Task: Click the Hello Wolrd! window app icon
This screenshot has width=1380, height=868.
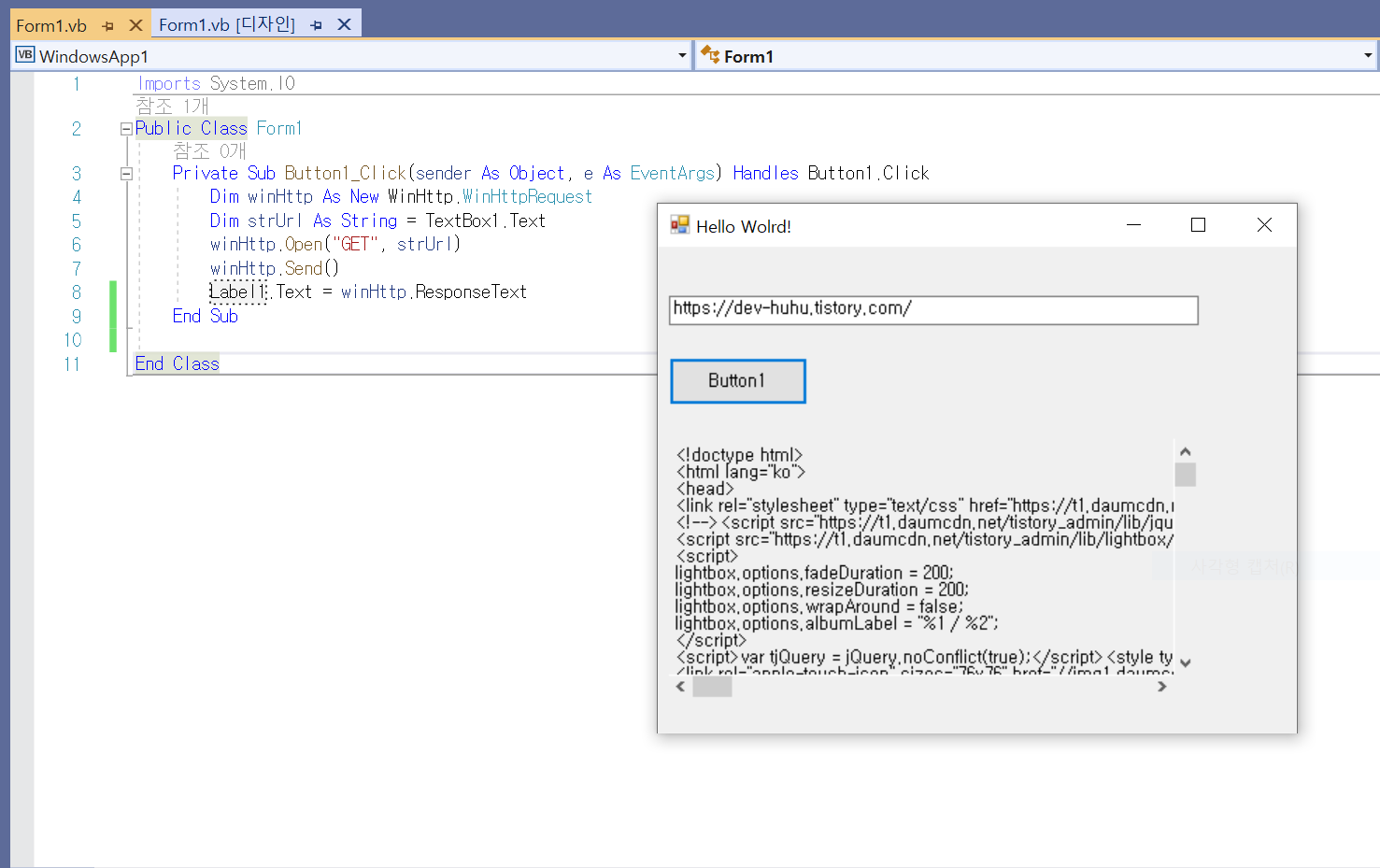Action: pos(679,225)
